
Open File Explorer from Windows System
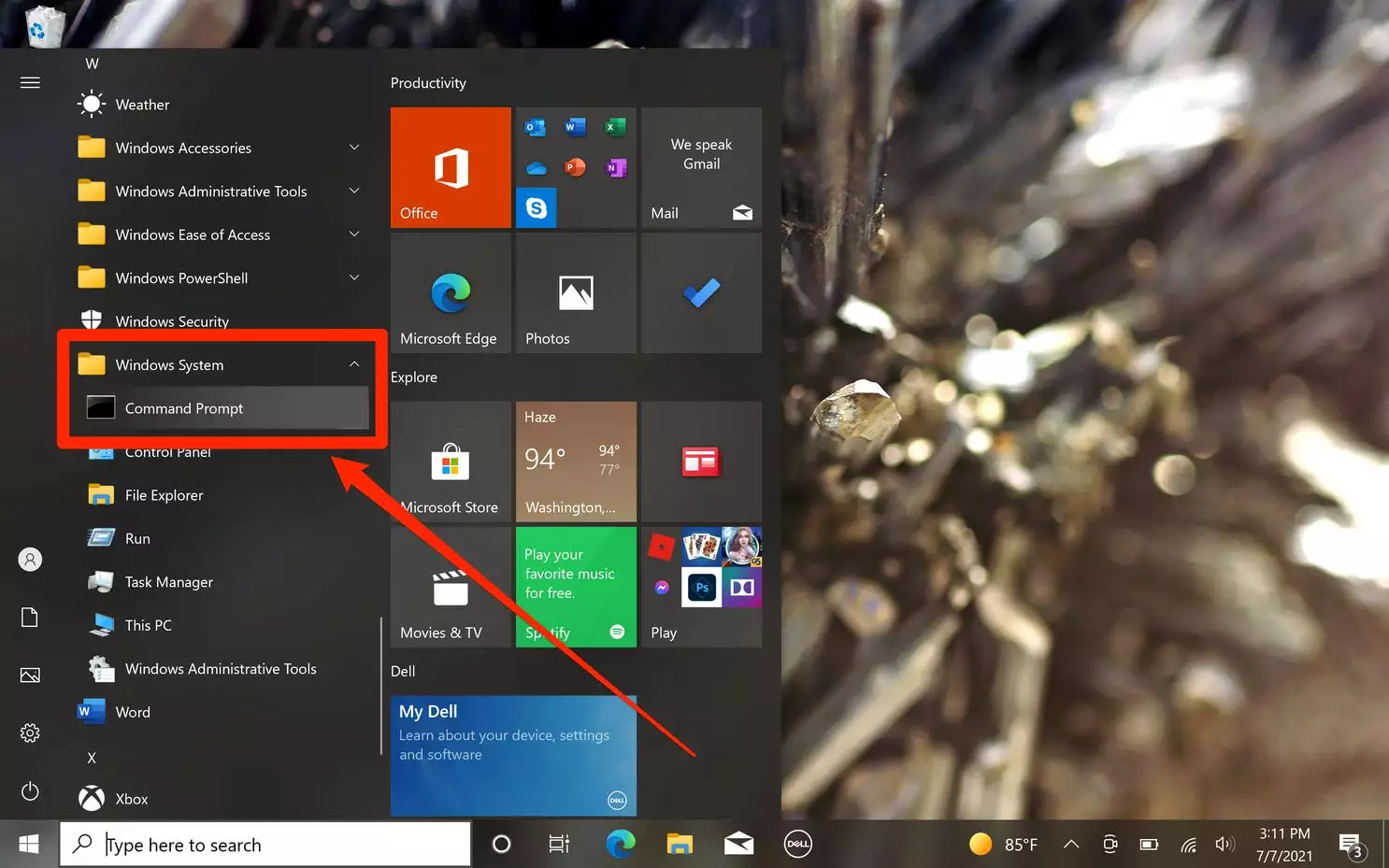[164, 495]
